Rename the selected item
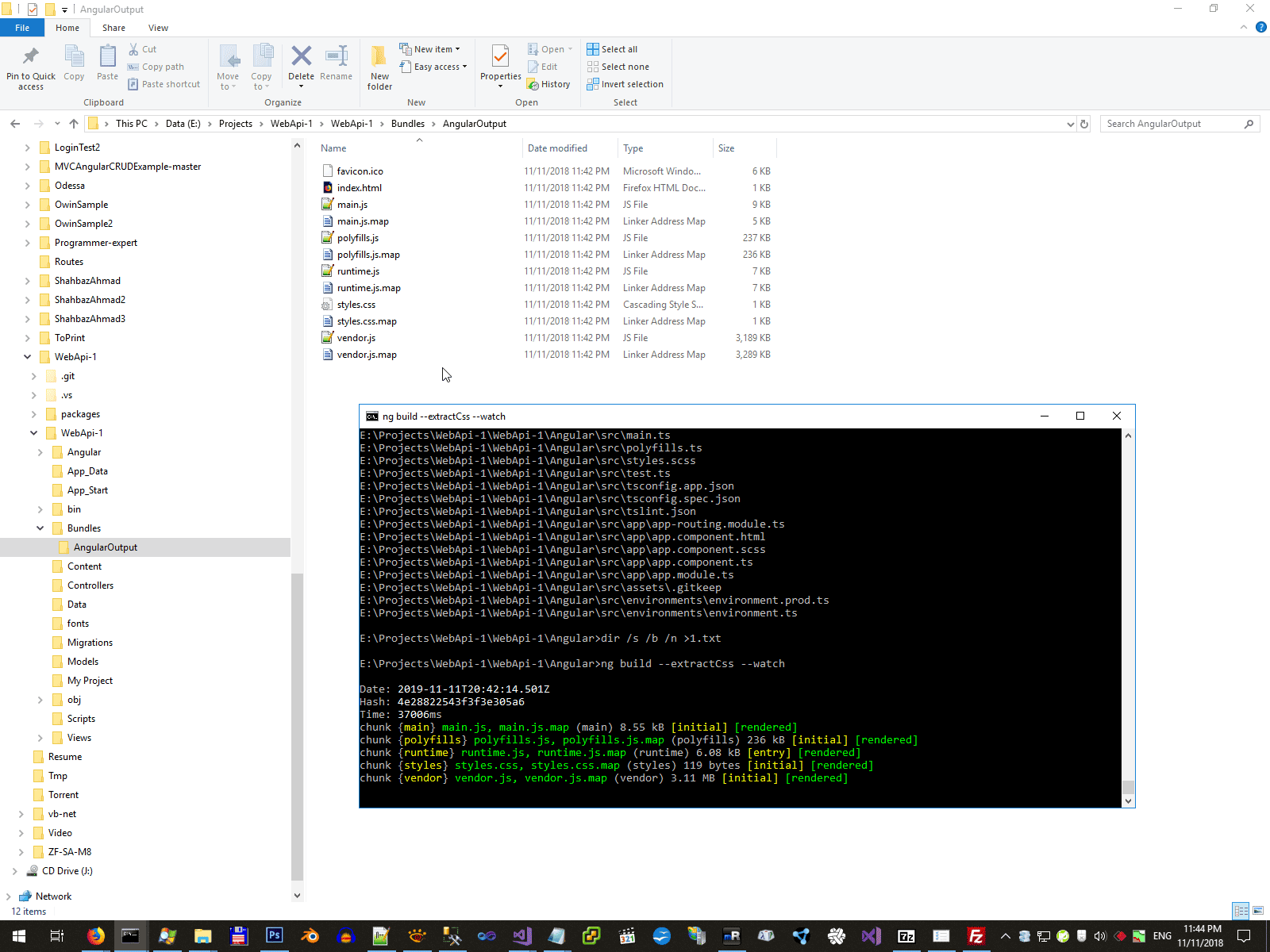Viewport: 1270px width, 952px height. 337,63
